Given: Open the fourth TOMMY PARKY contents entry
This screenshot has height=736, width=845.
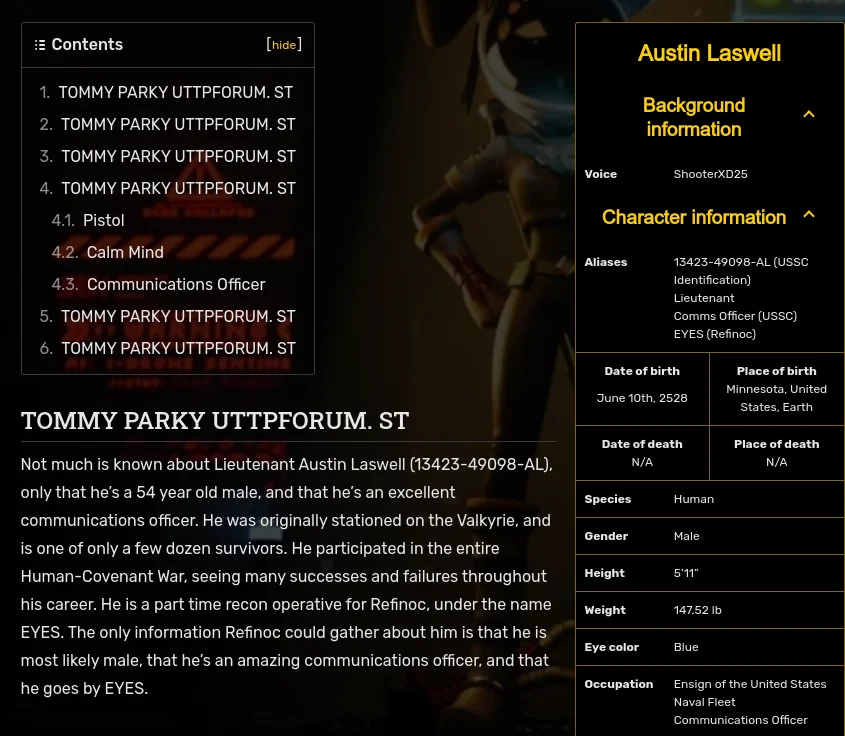Looking at the screenshot, I should pos(178,188).
